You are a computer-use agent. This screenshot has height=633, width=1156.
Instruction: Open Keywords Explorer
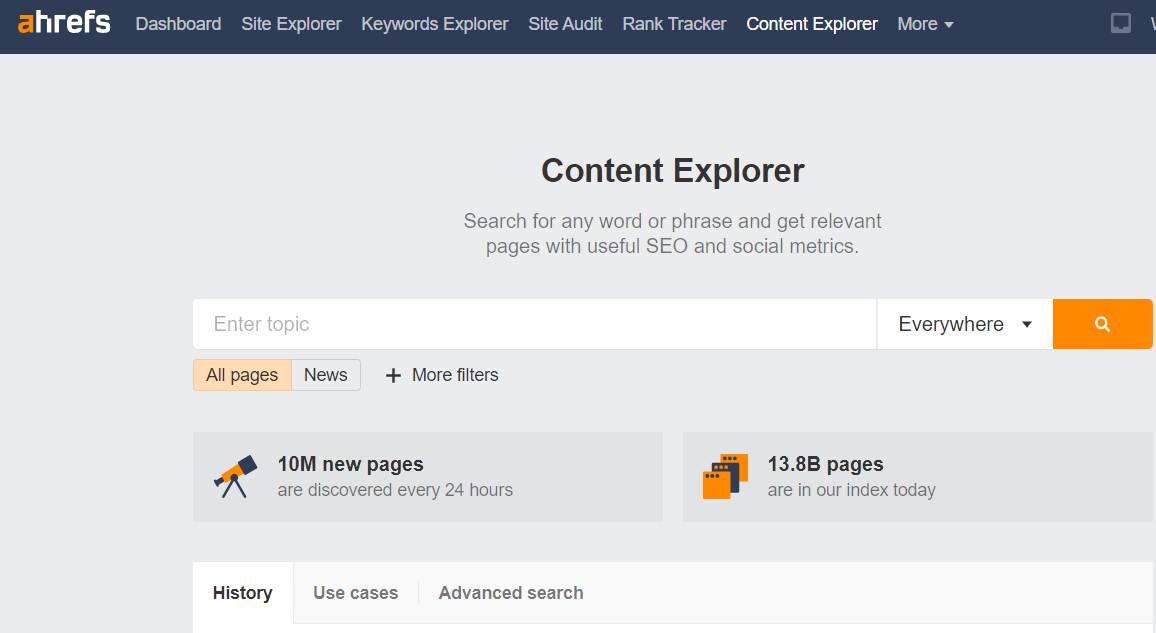click(435, 24)
